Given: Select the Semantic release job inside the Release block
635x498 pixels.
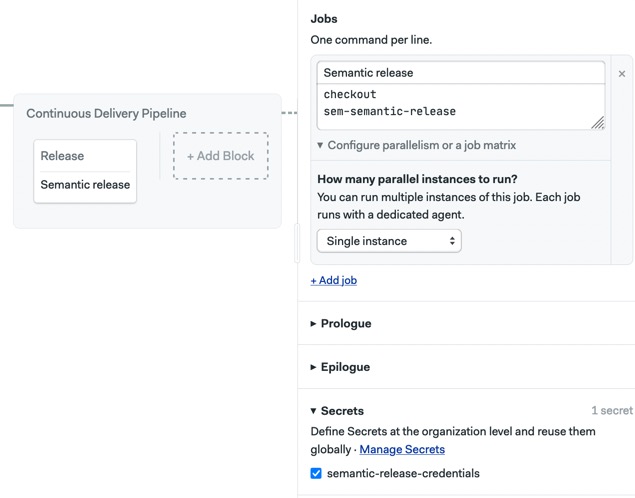Looking at the screenshot, I should (85, 185).
